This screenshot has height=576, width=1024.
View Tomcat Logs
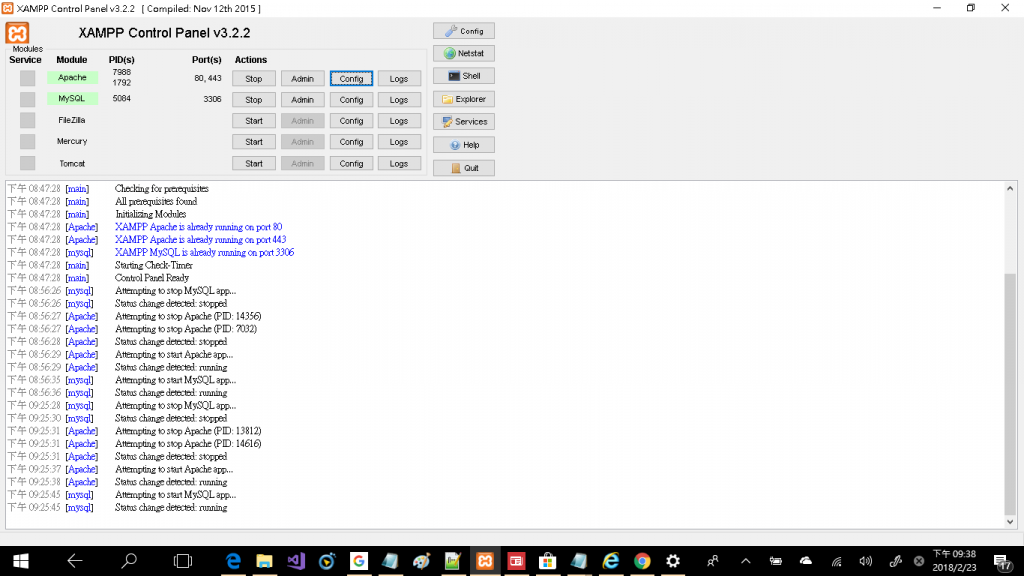399,163
